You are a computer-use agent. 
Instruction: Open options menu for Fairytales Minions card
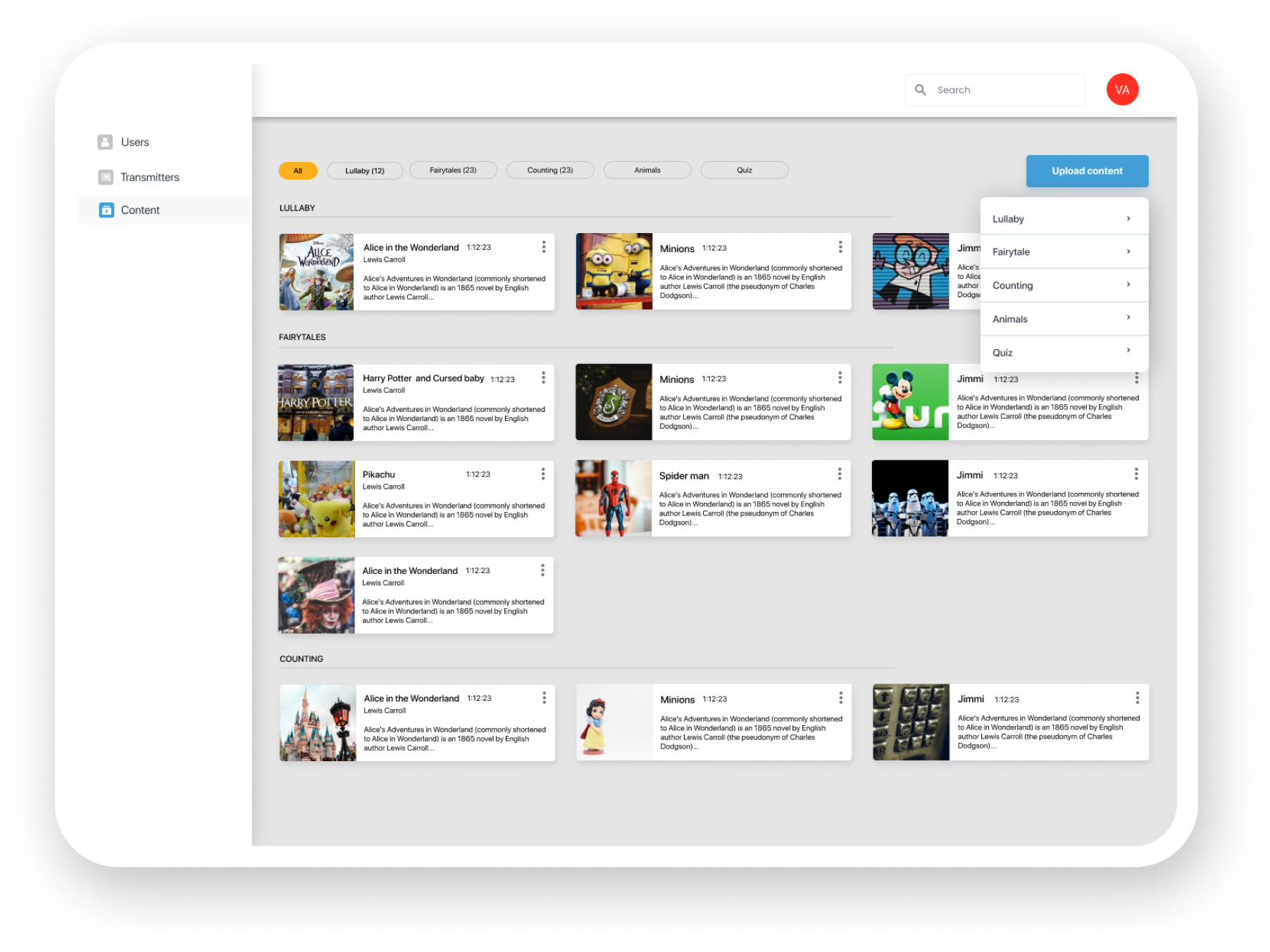pos(840,377)
